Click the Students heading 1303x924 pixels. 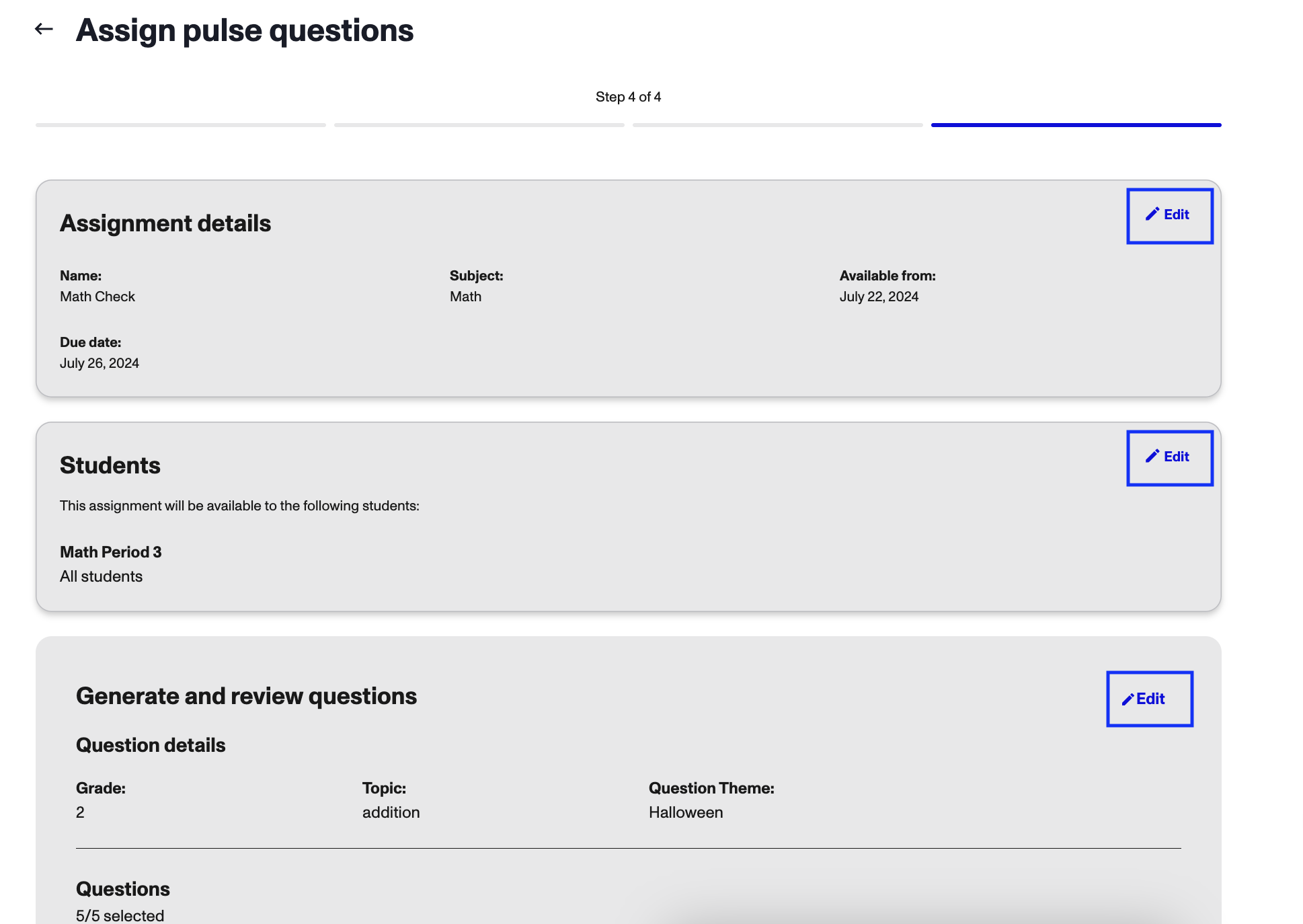(110, 465)
